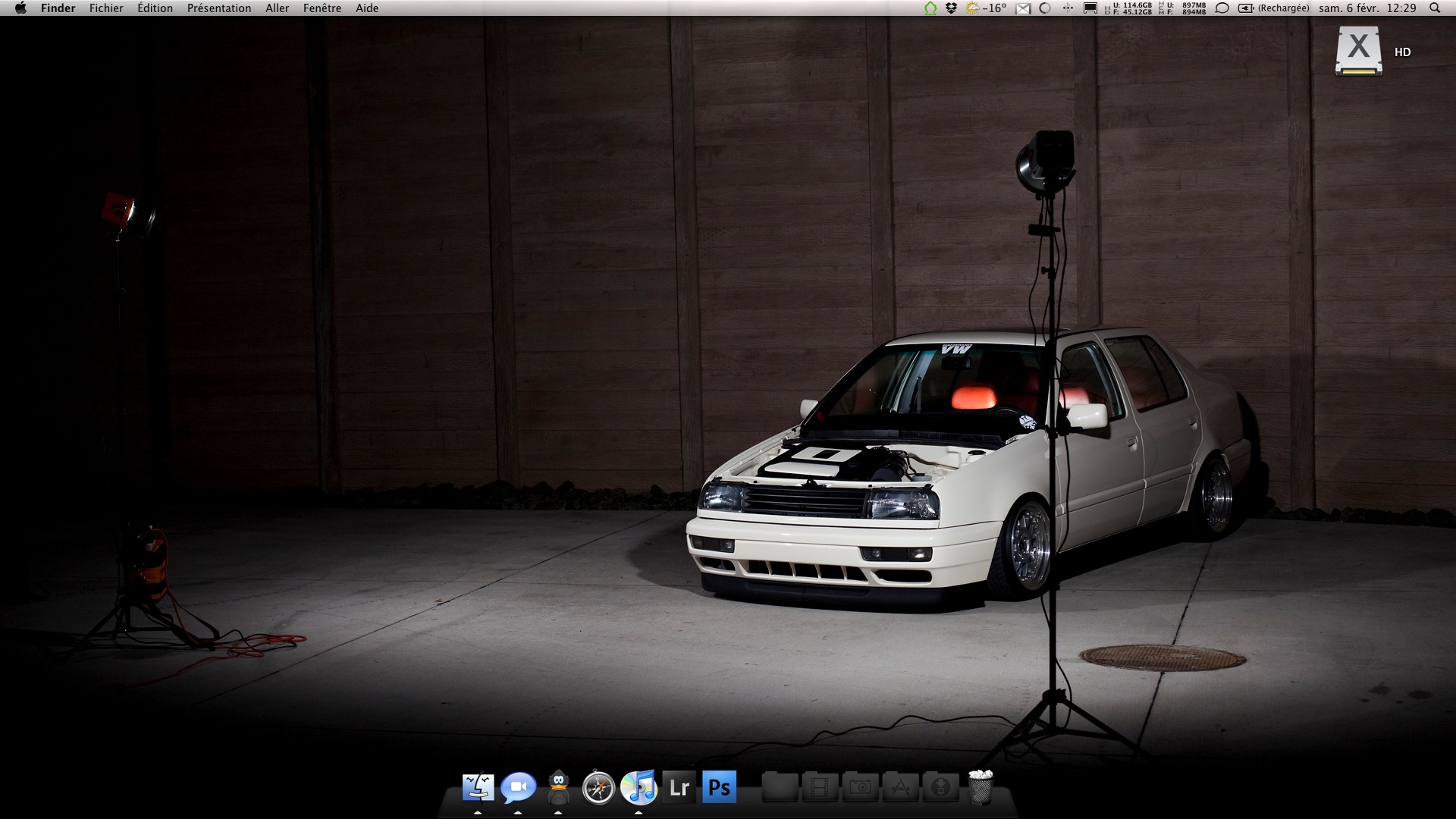Launch Lightroom from the dock
The height and width of the screenshot is (819, 1456).
point(679,787)
